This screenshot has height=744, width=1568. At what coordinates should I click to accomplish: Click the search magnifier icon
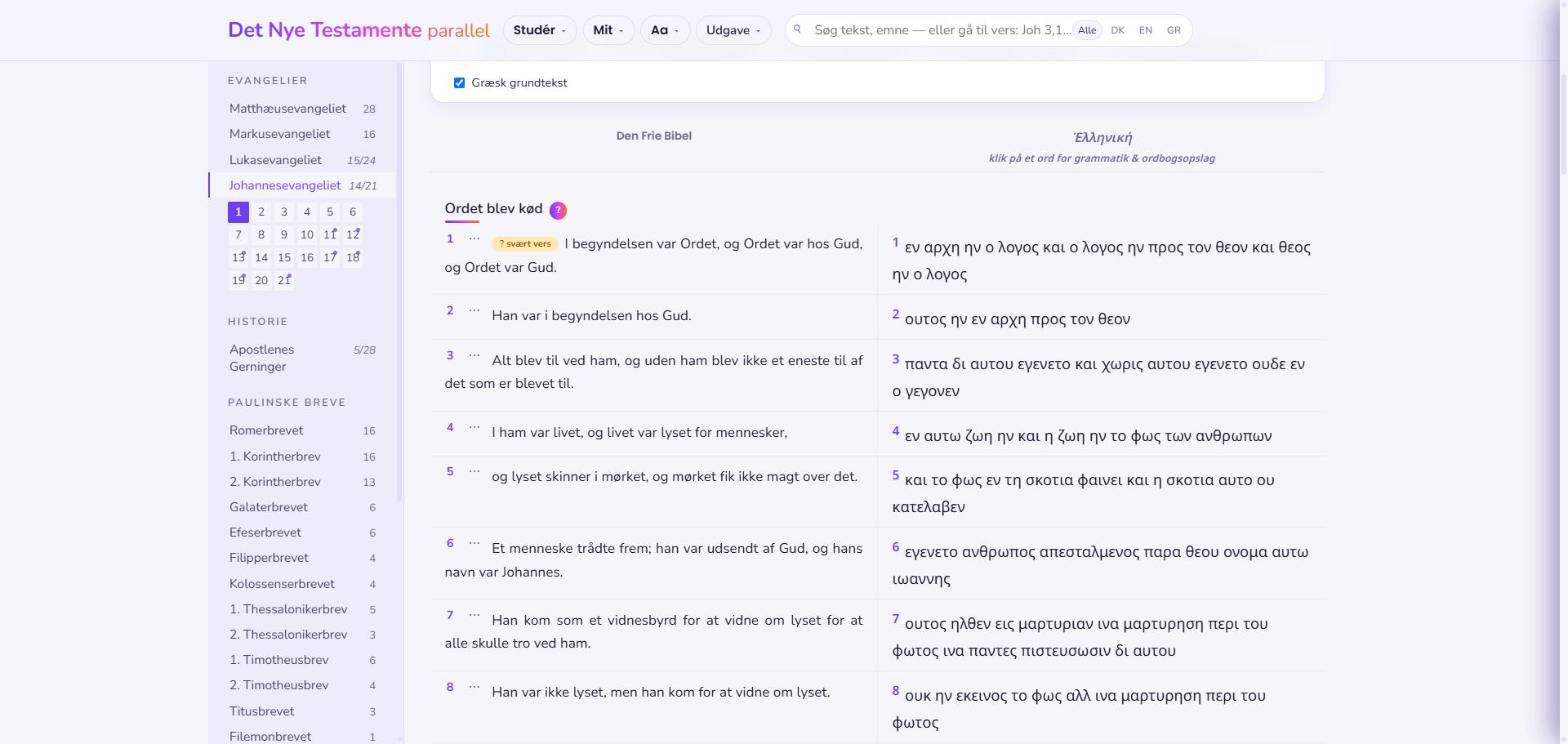pos(797,30)
